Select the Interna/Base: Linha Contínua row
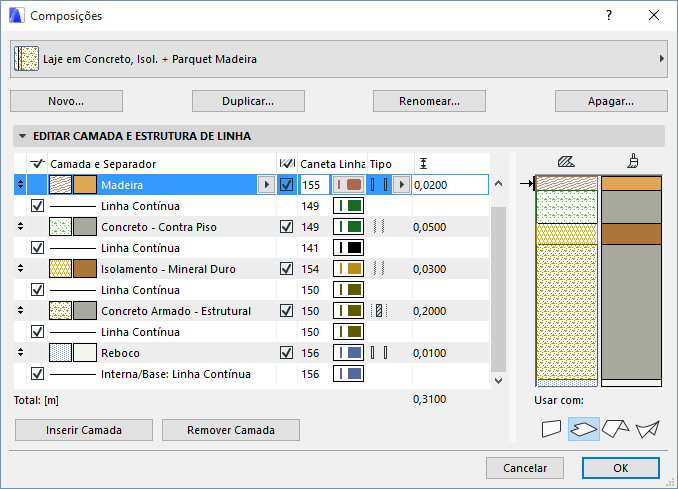This screenshot has height=489, width=678. pos(252,374)
